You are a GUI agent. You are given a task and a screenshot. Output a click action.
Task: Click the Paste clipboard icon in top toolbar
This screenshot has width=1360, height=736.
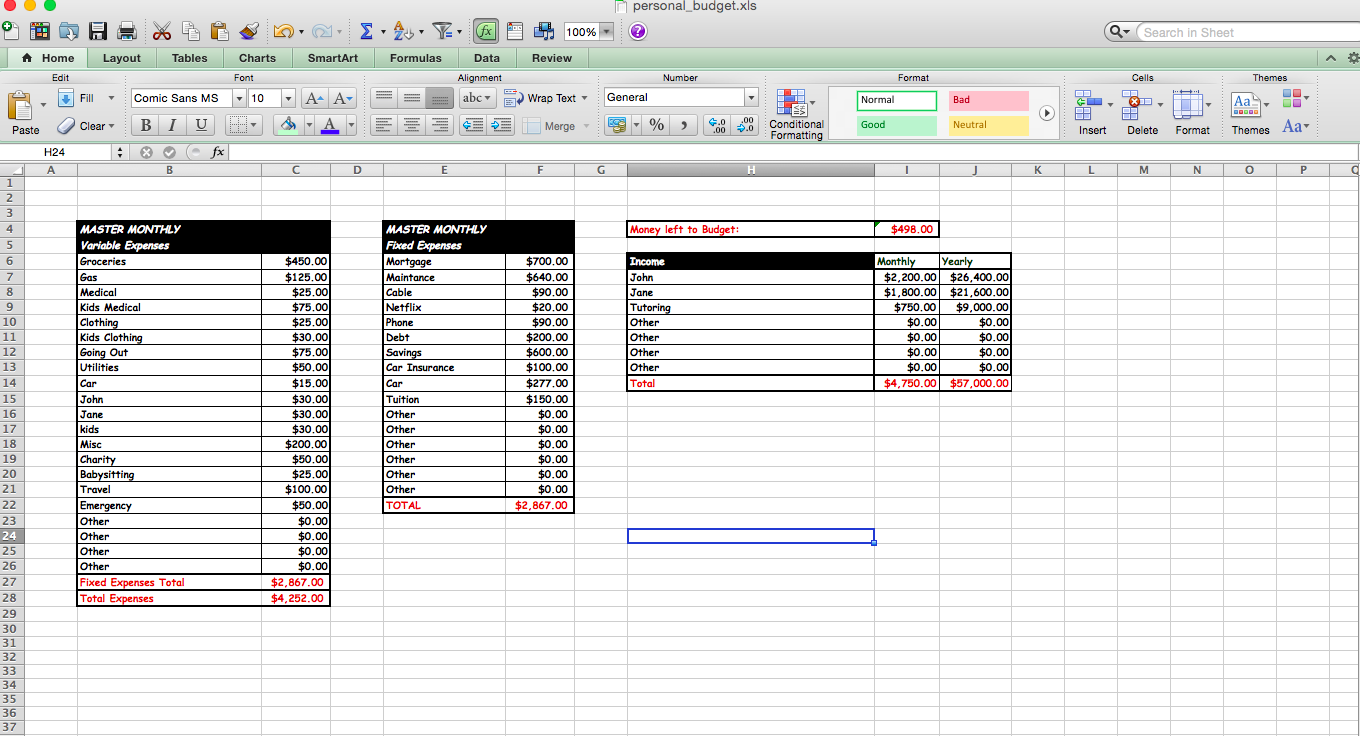[219, 31]
